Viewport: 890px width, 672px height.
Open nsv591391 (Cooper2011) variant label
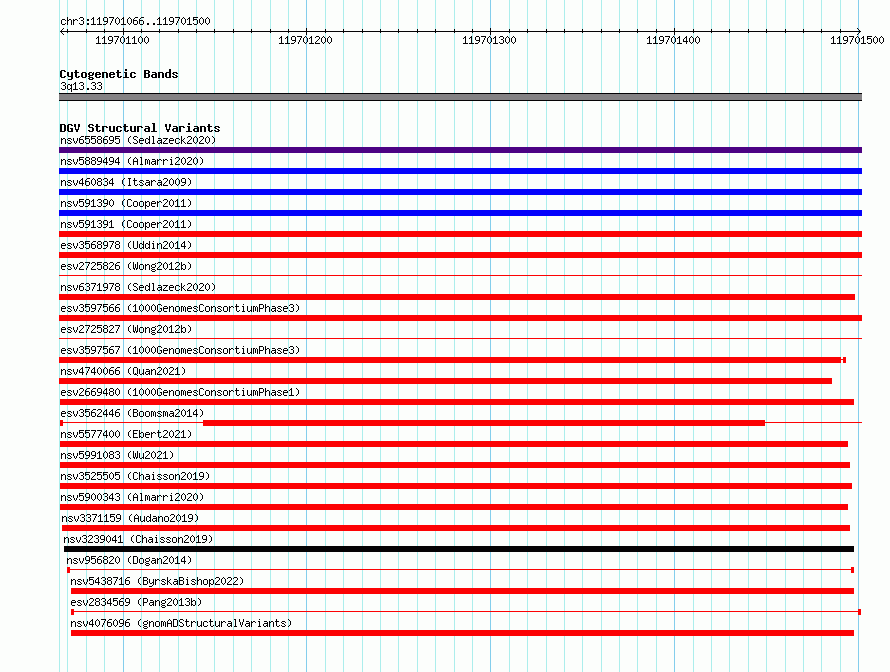tap(126, 224)
